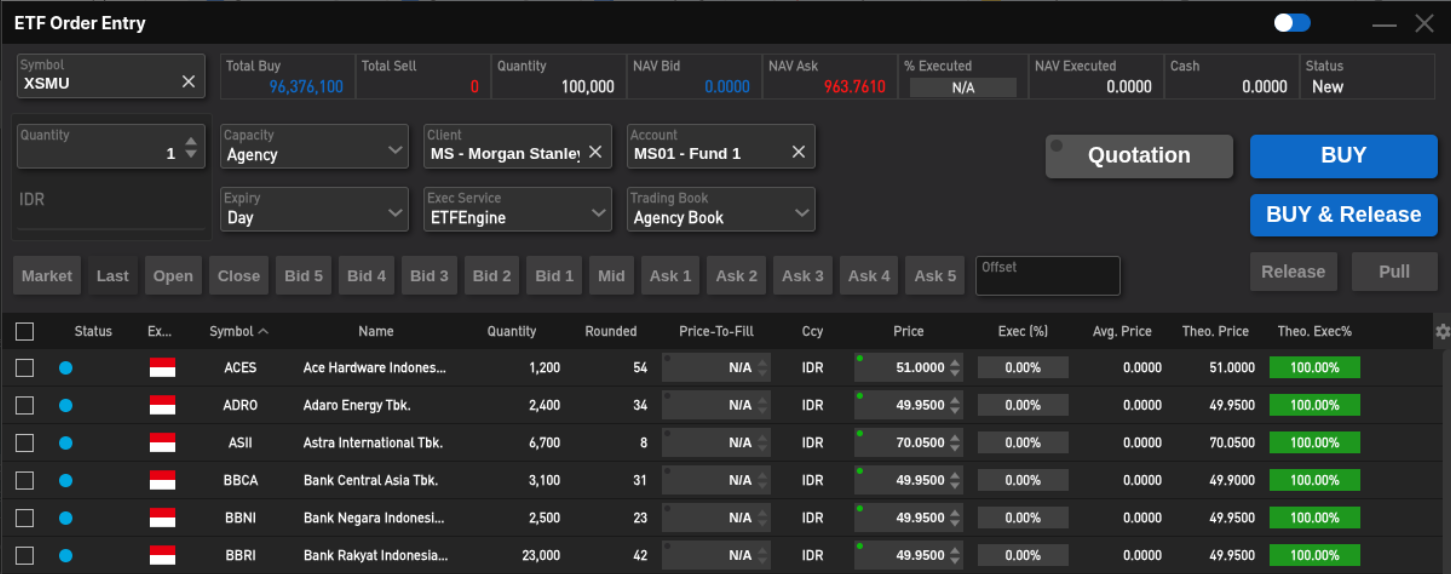Select the Bid 3 price level
1451x574 pixels.
point(429,276)
